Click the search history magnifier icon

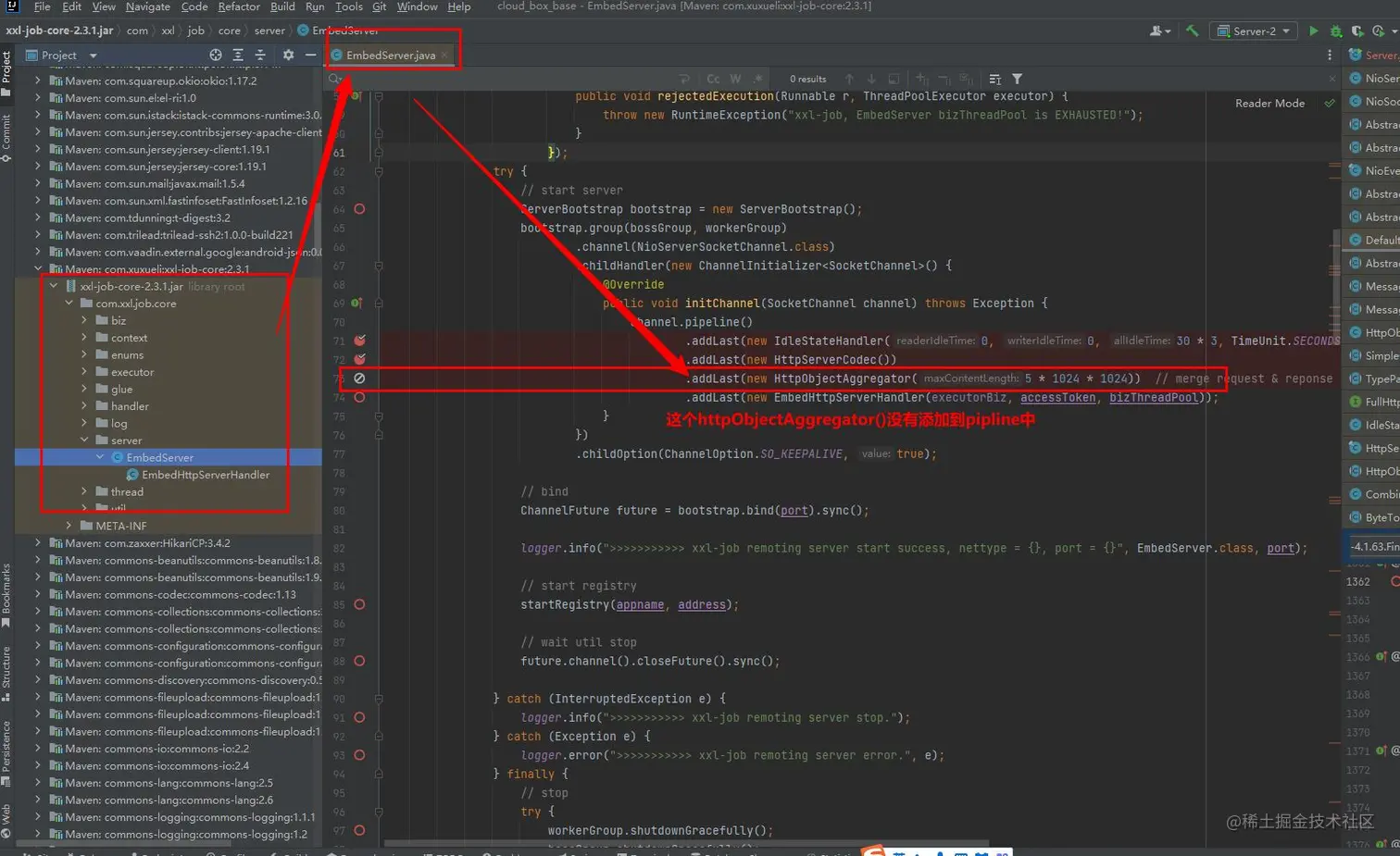tap(334, 79)
